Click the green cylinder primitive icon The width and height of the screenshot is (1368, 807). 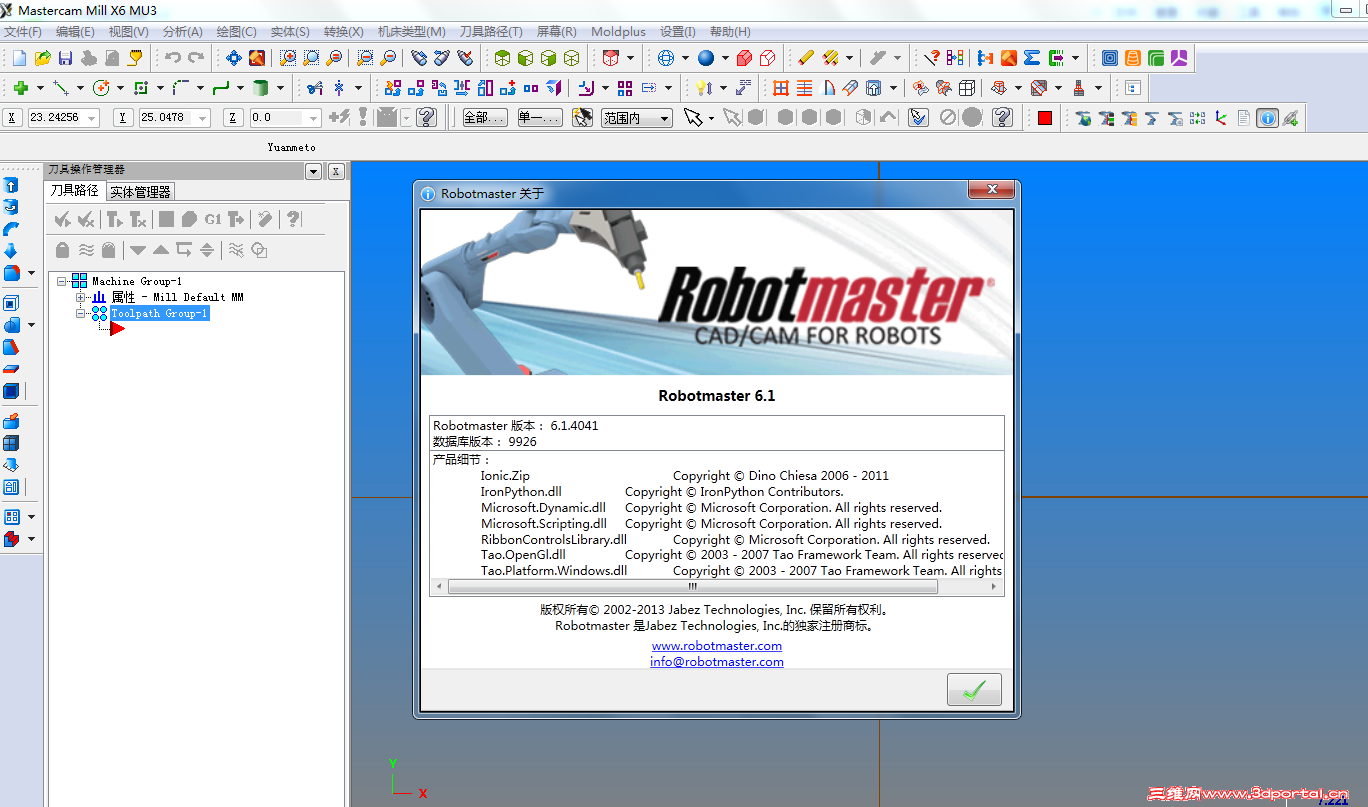[x=260, y=88]
